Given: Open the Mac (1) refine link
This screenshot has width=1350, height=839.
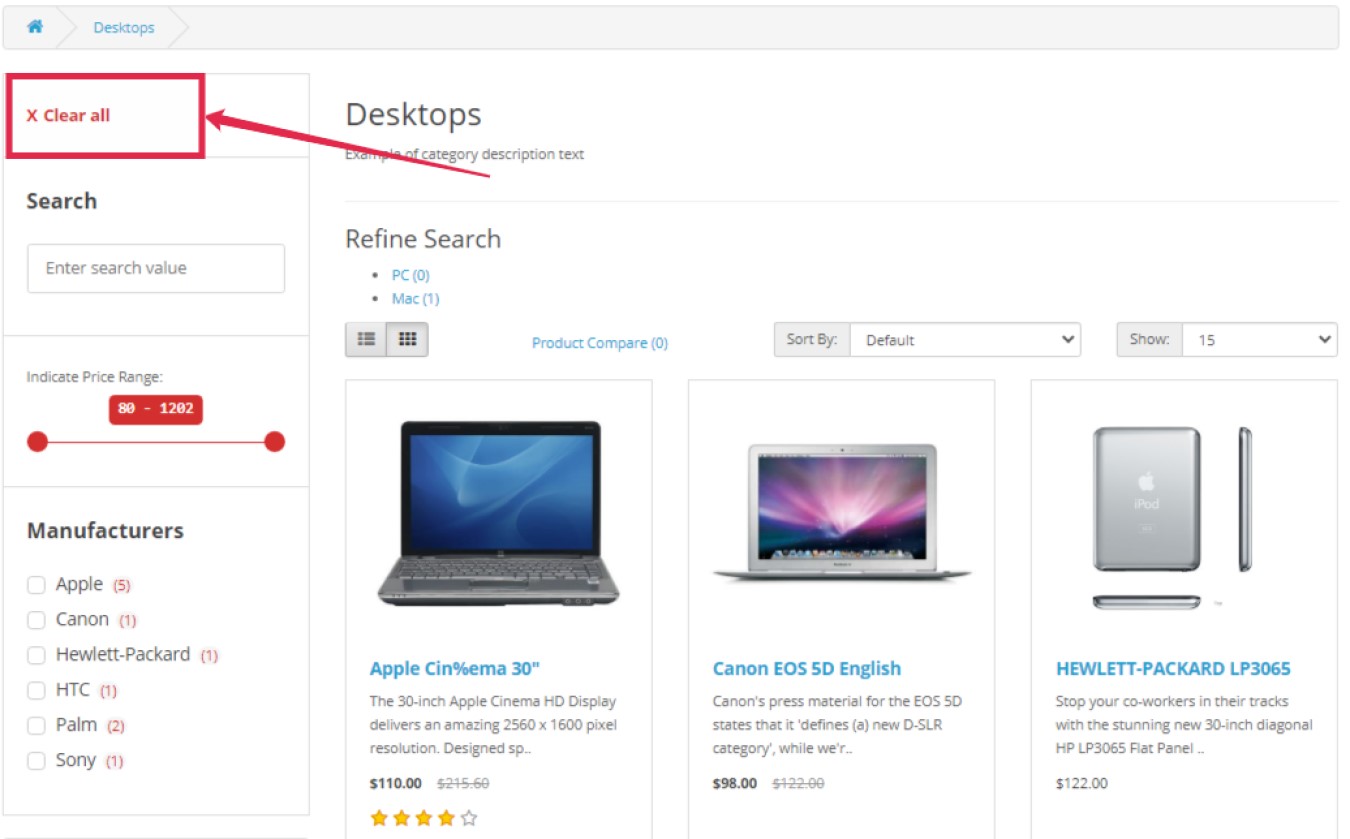Looking at the screenshot, I should [415, 298].
